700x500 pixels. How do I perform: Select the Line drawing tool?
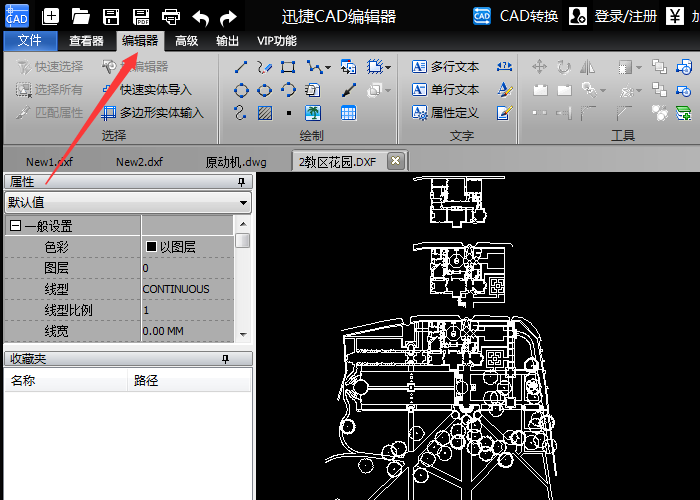click(241, 67)
